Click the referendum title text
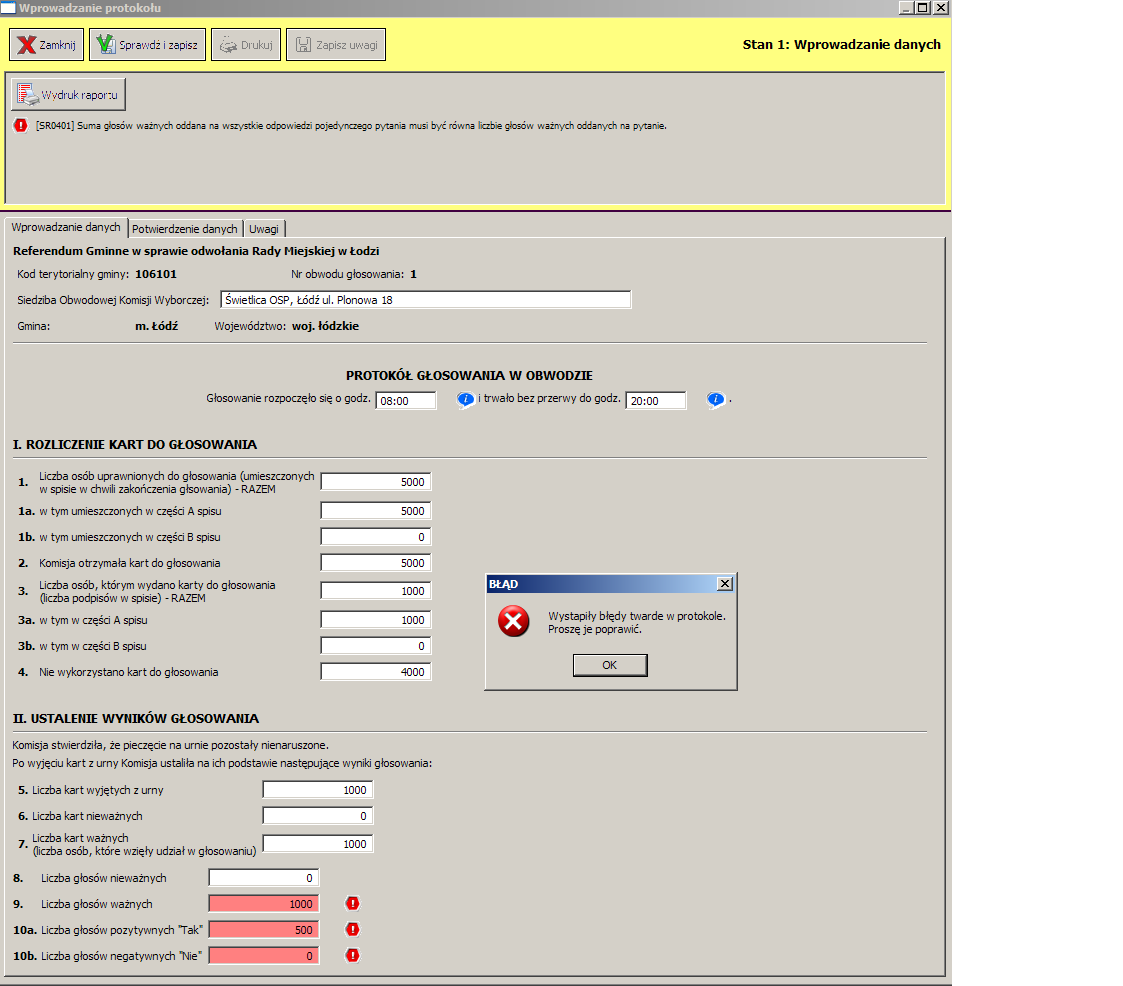Viewport: 1123px width, 986px height. pos(196,251)
